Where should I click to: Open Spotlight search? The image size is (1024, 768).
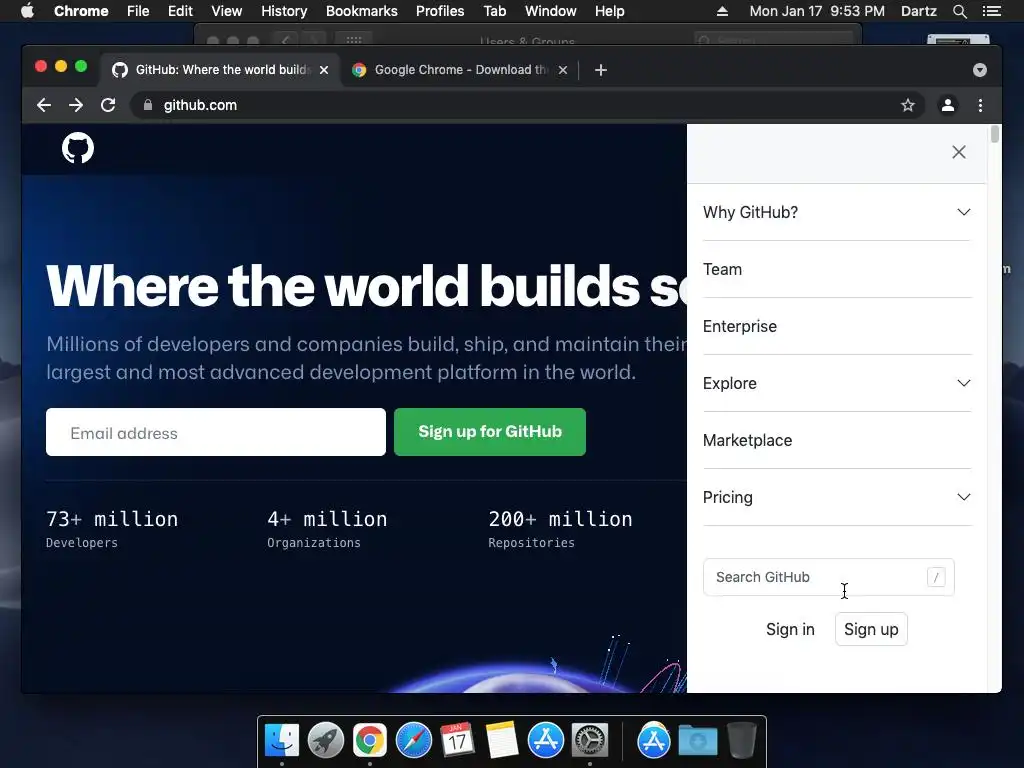[x=959, y=11]
